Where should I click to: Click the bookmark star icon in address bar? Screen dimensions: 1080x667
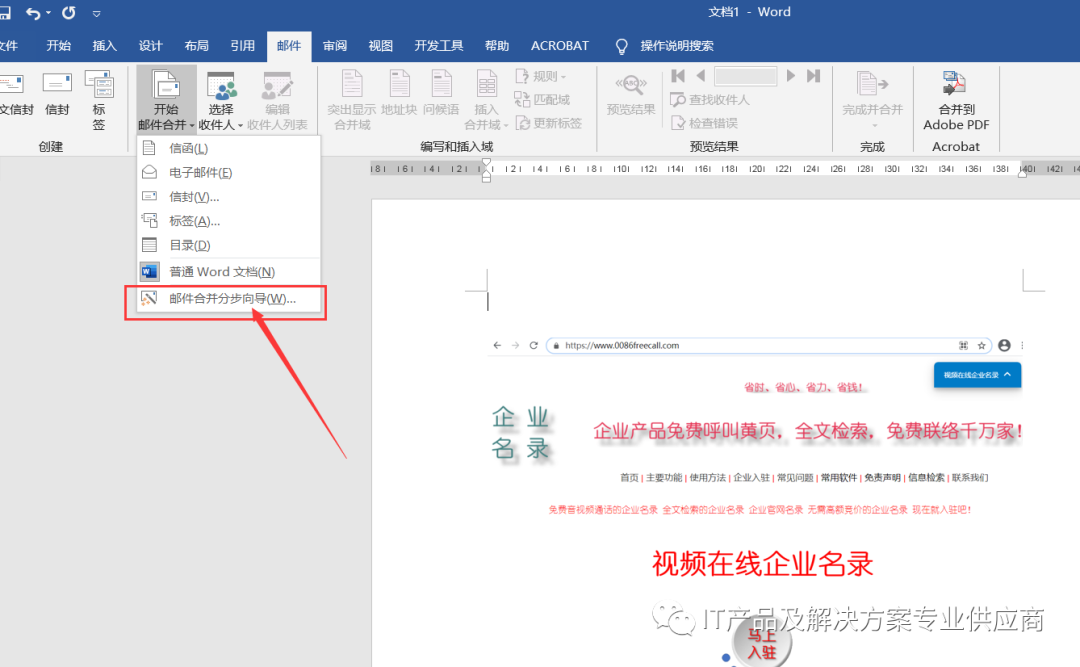click(x=982, y=345)
